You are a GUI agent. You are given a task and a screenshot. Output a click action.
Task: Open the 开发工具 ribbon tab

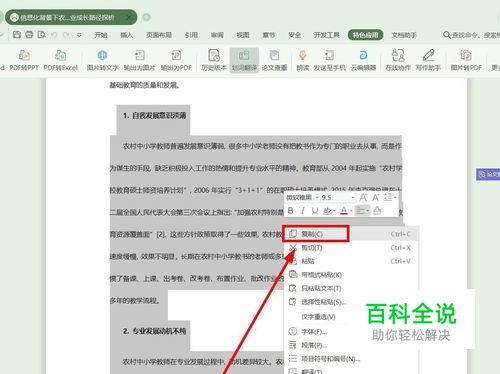tap(327, 35)
